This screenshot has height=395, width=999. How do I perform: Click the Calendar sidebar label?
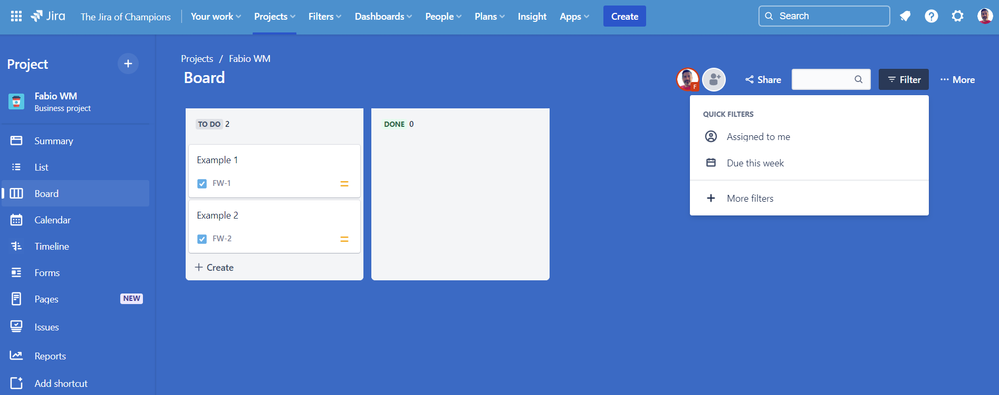[x=52, y=220]
